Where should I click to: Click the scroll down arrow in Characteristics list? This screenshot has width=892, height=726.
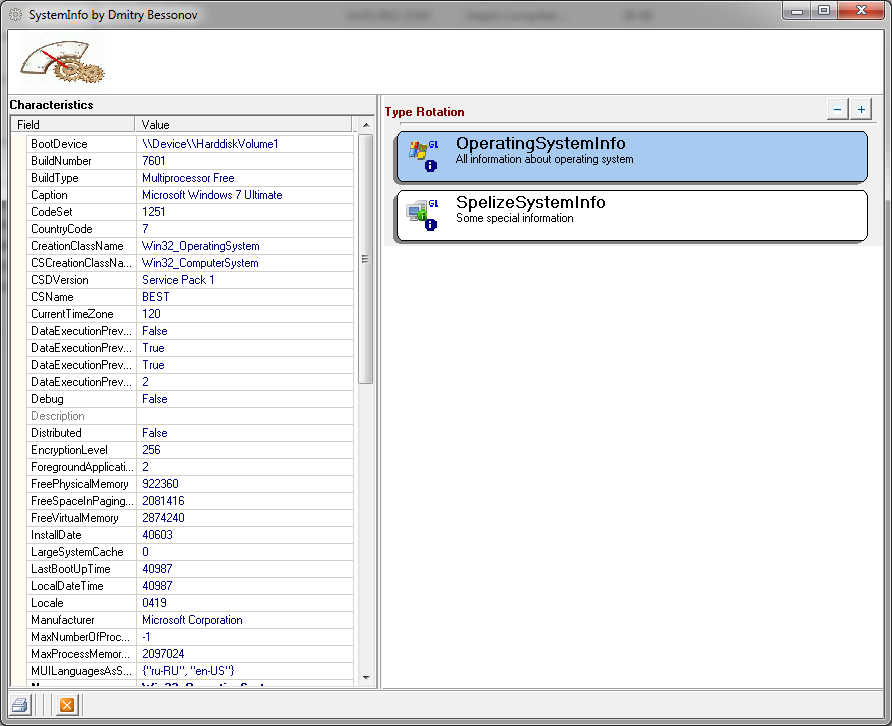click(366, 678)
